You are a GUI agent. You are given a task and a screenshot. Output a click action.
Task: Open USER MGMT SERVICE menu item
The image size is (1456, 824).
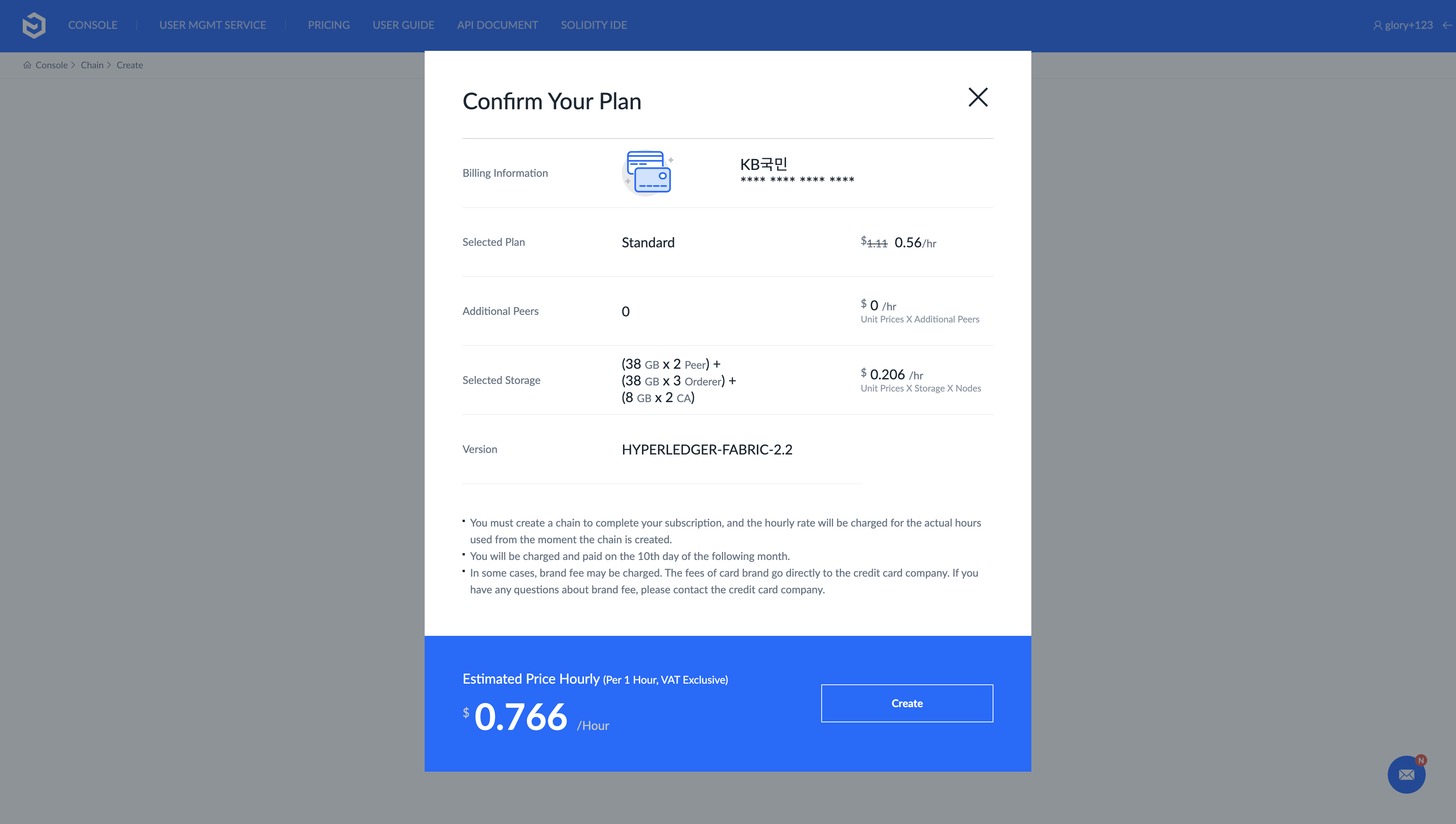pos(213,25)
